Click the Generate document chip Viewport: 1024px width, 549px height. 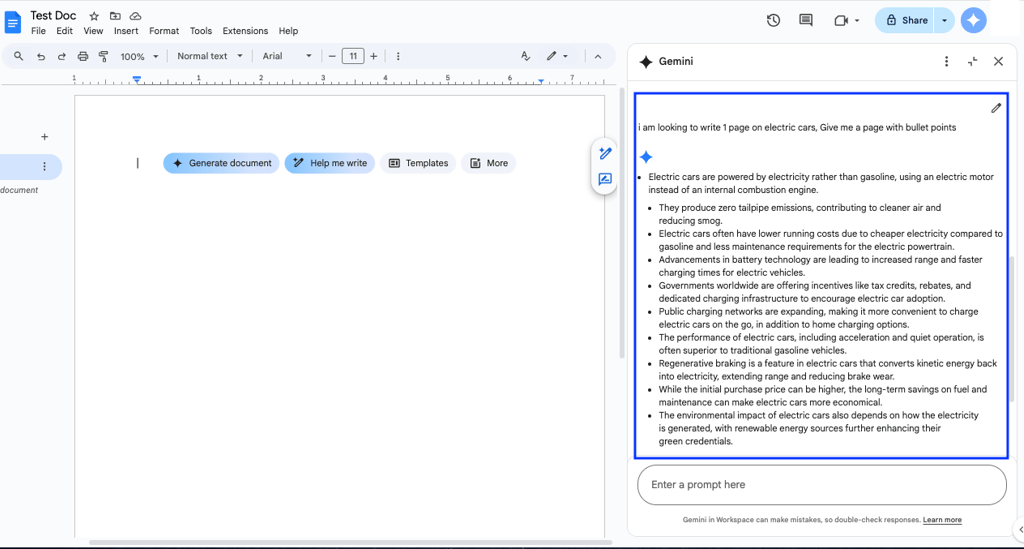tap(221, 163)
